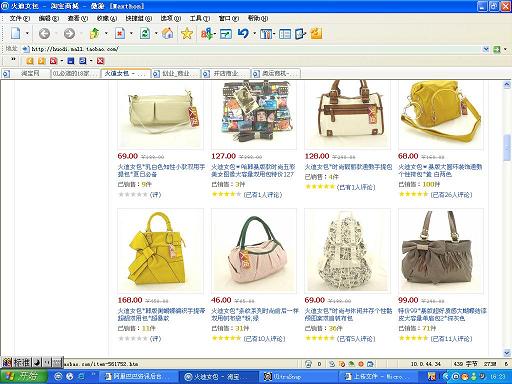Open the 已有26人评论 reviews link

point(451,195)
